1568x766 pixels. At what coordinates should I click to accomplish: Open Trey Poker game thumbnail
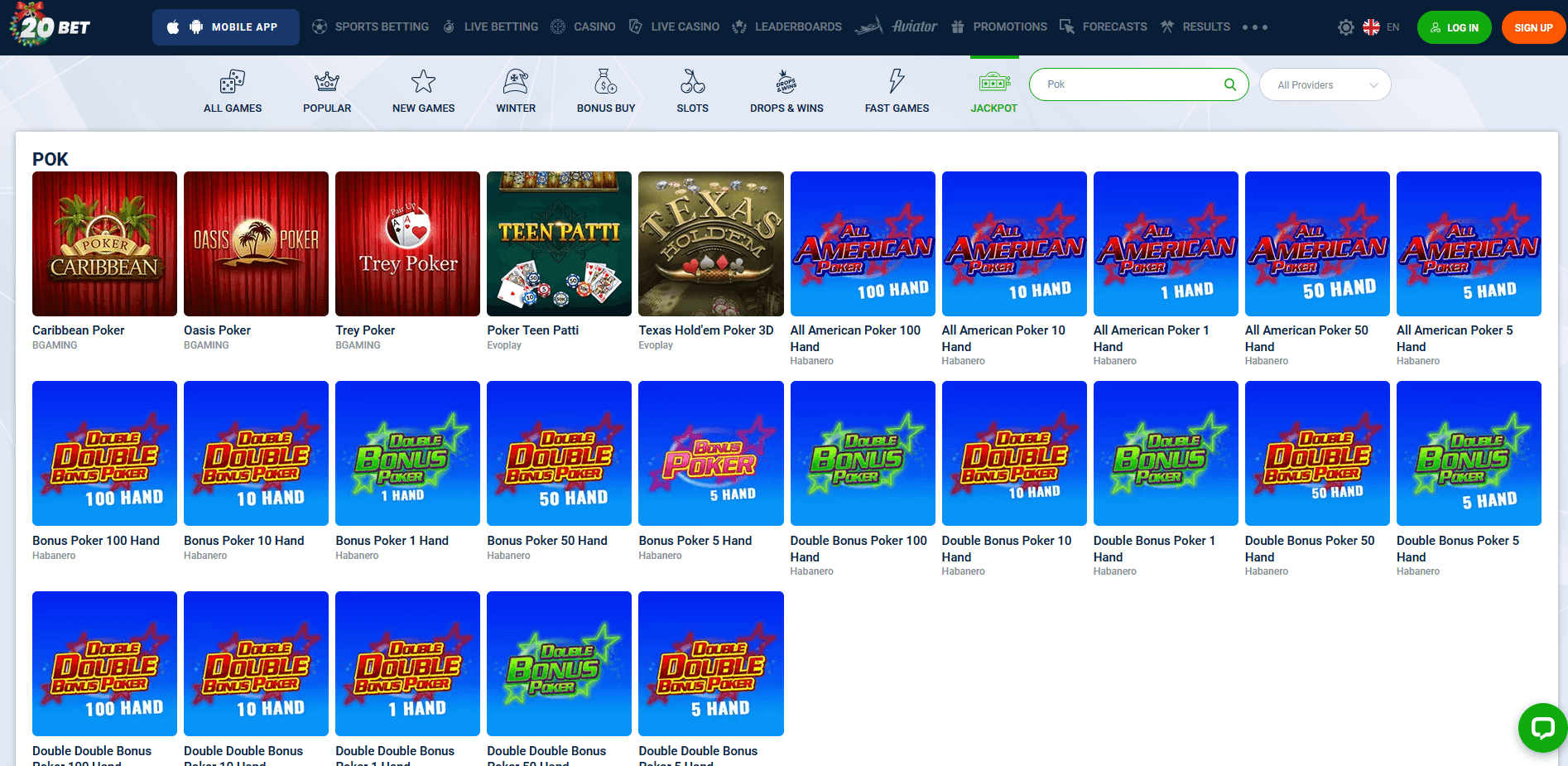(407, 243)
